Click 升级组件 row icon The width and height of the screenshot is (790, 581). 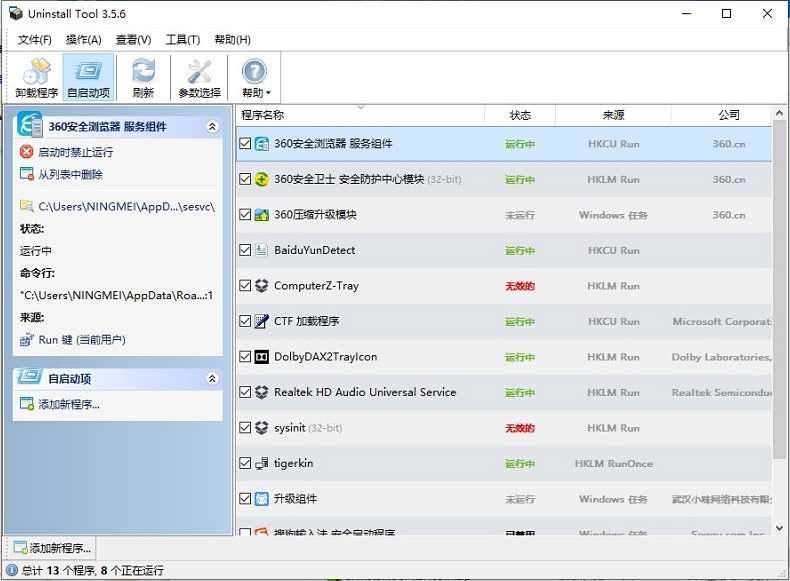(x=261, y=499)
